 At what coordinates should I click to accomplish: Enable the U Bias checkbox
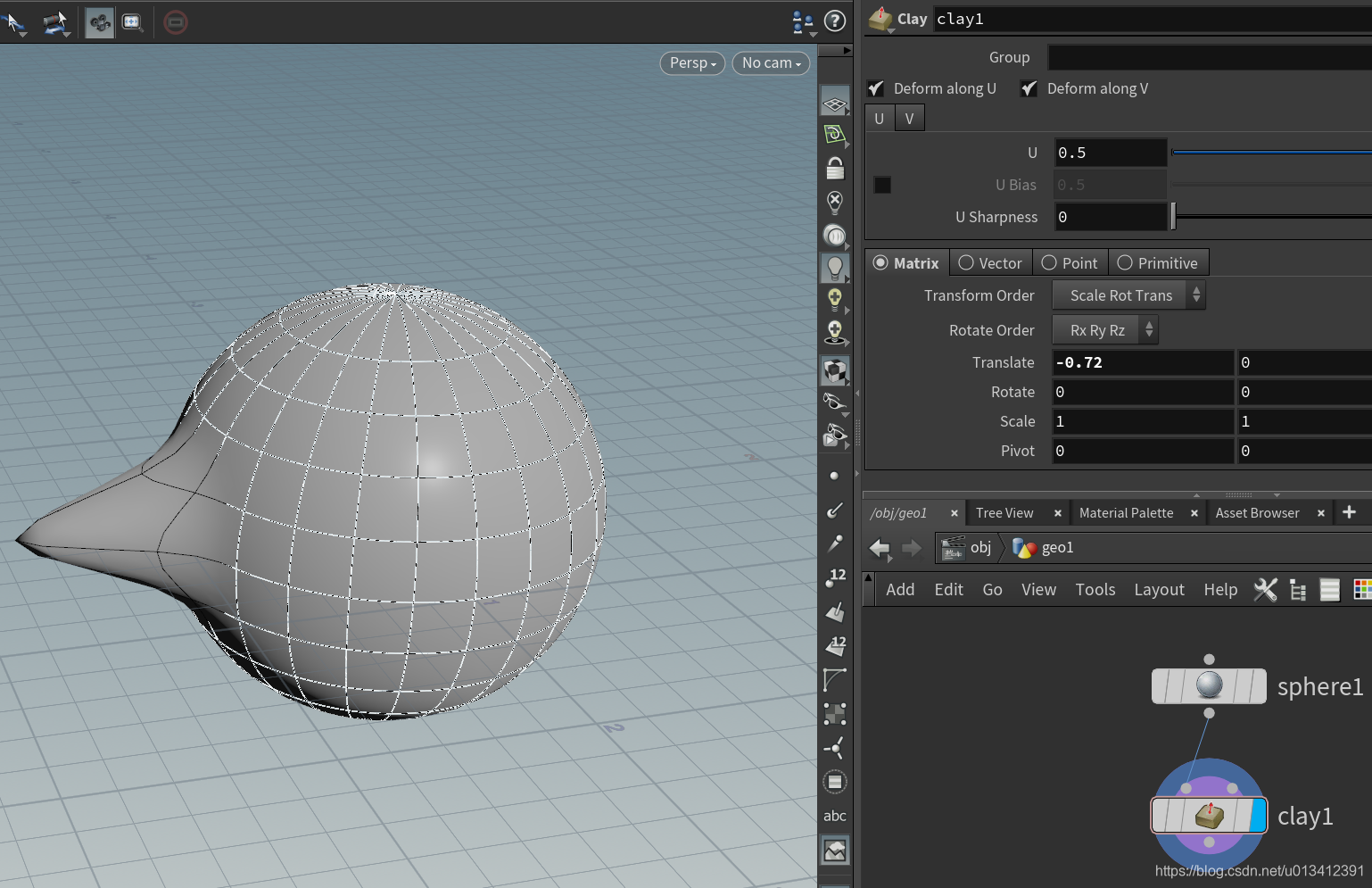[x=882, y=185]
